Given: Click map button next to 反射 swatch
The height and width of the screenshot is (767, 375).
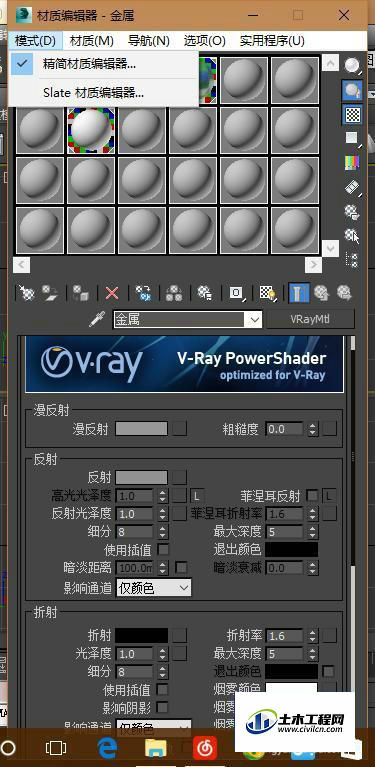Looking at the screenshot, I should (179, 477).
